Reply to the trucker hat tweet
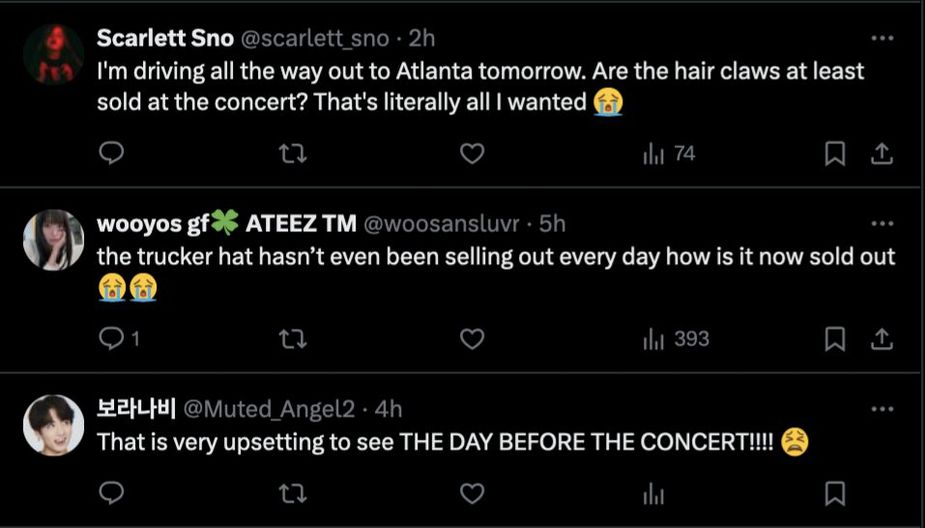 pos(112,339)
